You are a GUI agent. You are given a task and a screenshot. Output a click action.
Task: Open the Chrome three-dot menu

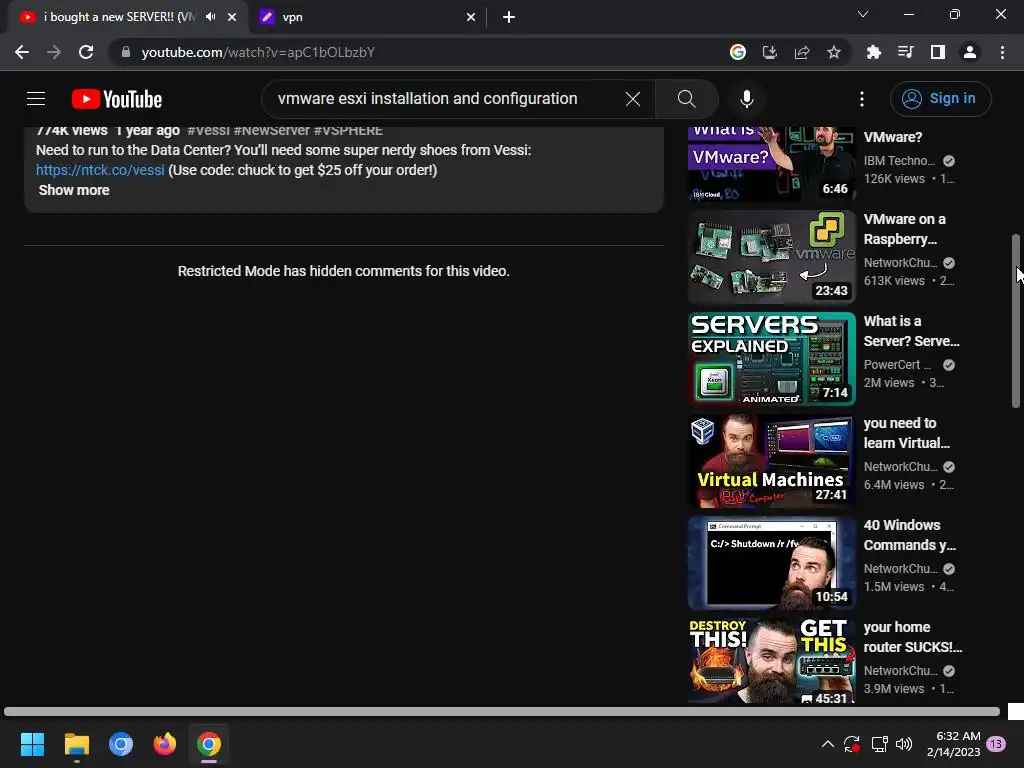(x=1002, y=52)
